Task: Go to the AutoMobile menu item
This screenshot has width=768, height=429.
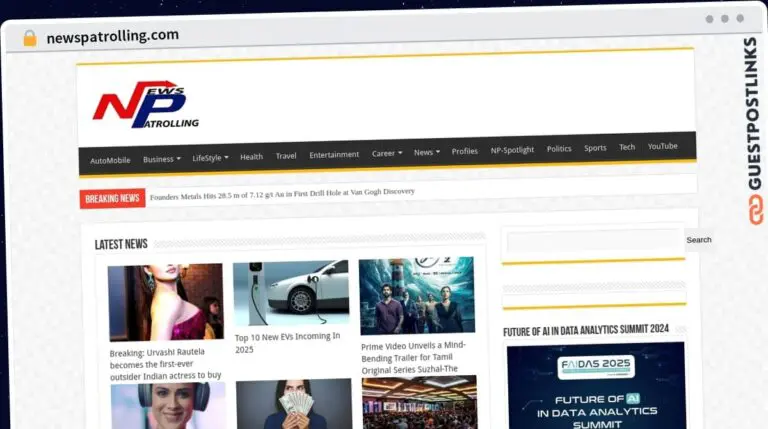Action: (x=110, y=160)
